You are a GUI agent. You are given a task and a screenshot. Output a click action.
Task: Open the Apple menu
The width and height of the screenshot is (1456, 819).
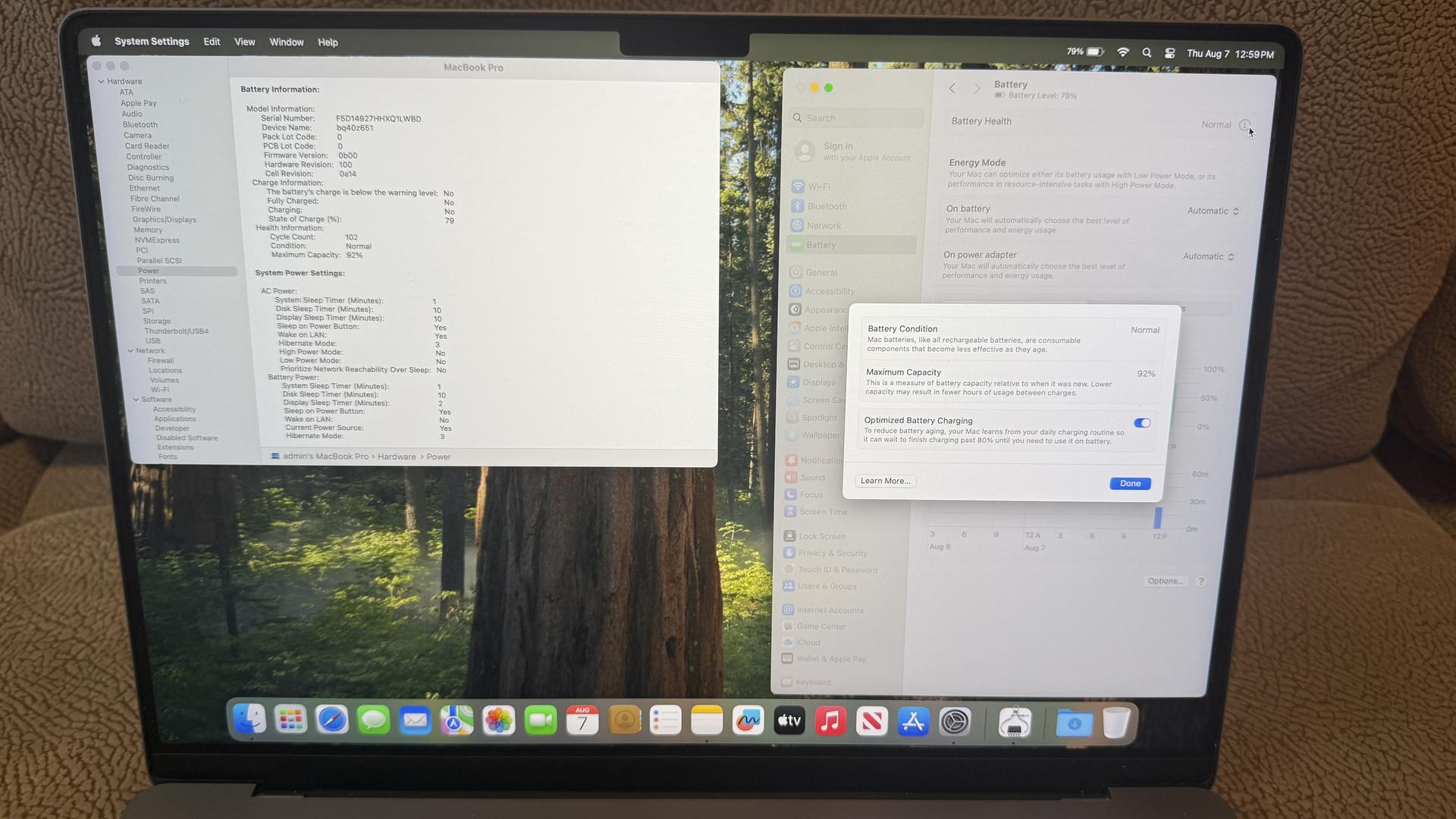[96, 41]
